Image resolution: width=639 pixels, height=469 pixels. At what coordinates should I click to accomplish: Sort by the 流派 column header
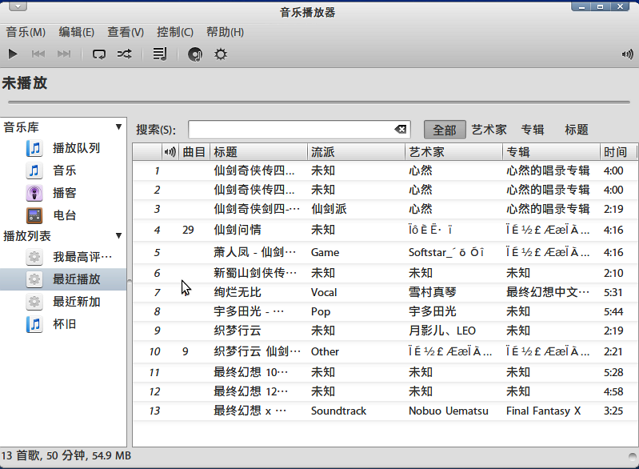pyautogui.click(x=356, y=152)
